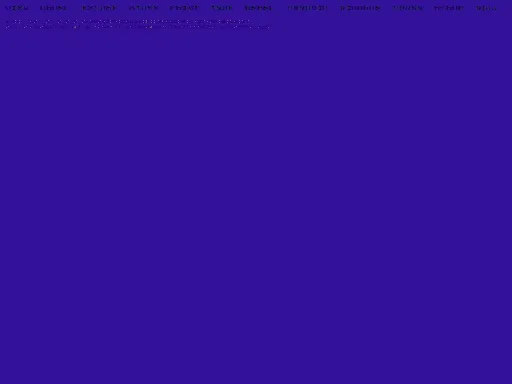Click the fourth top navigation bar item
512x384 pixels.
click(143, 8)
